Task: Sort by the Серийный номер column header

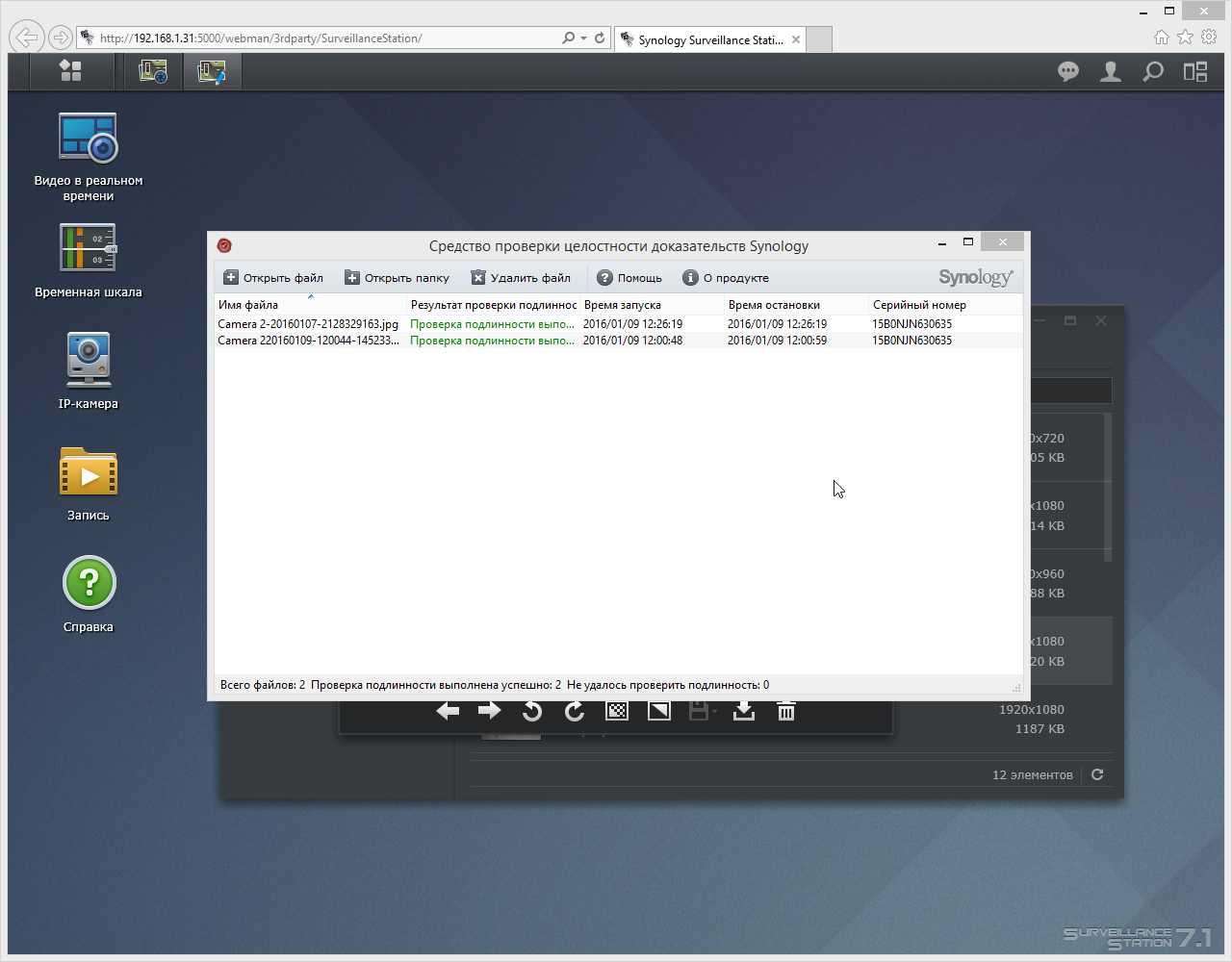Action: tap(945, 305)
